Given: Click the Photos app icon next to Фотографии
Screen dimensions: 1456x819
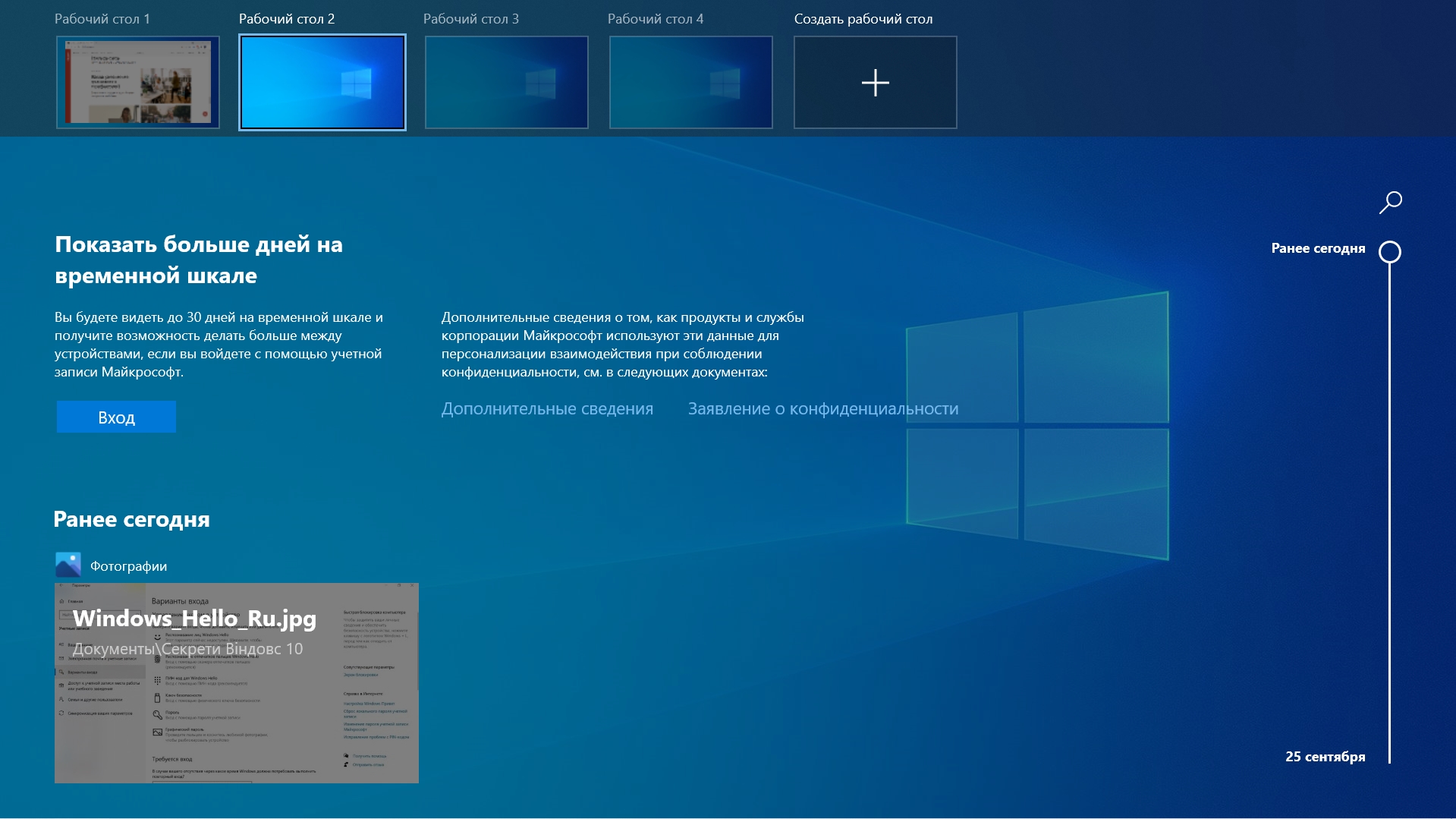Looking at the screenshot, I should 68,565.
